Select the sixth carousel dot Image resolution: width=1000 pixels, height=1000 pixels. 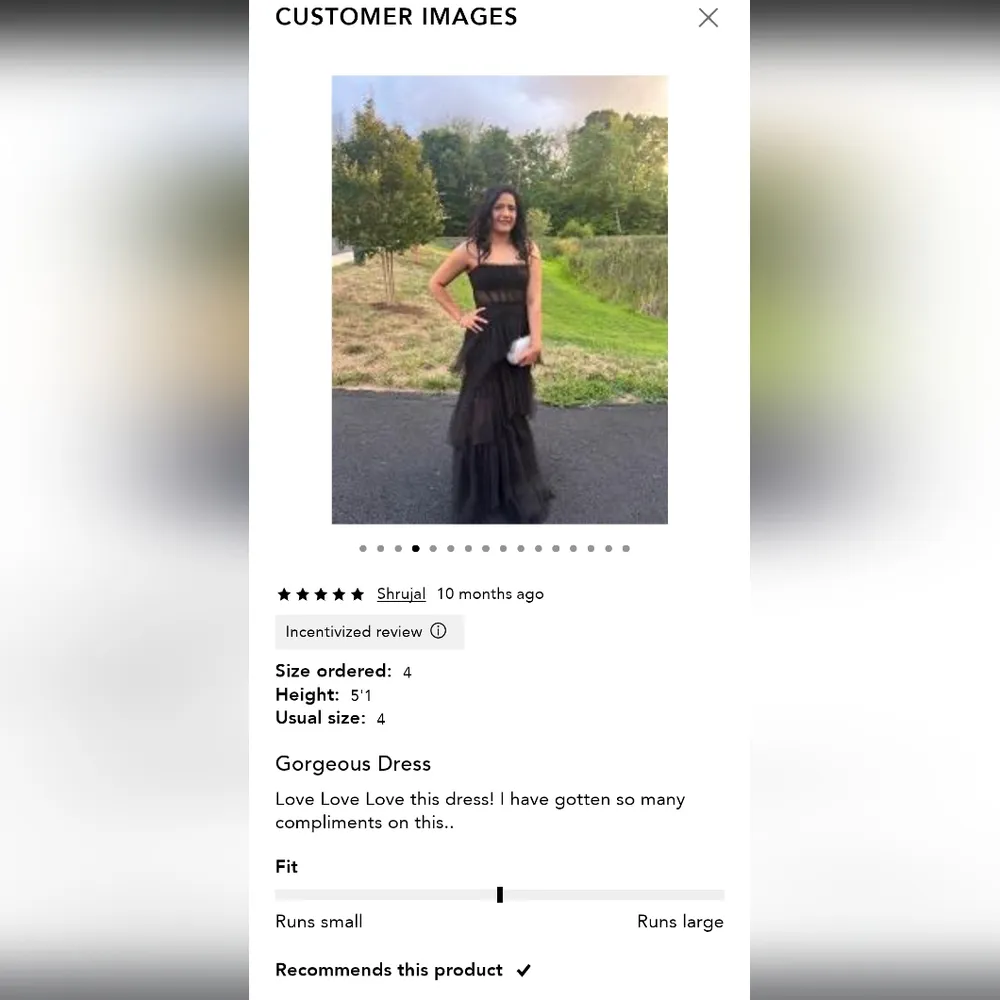pos(451,548)
